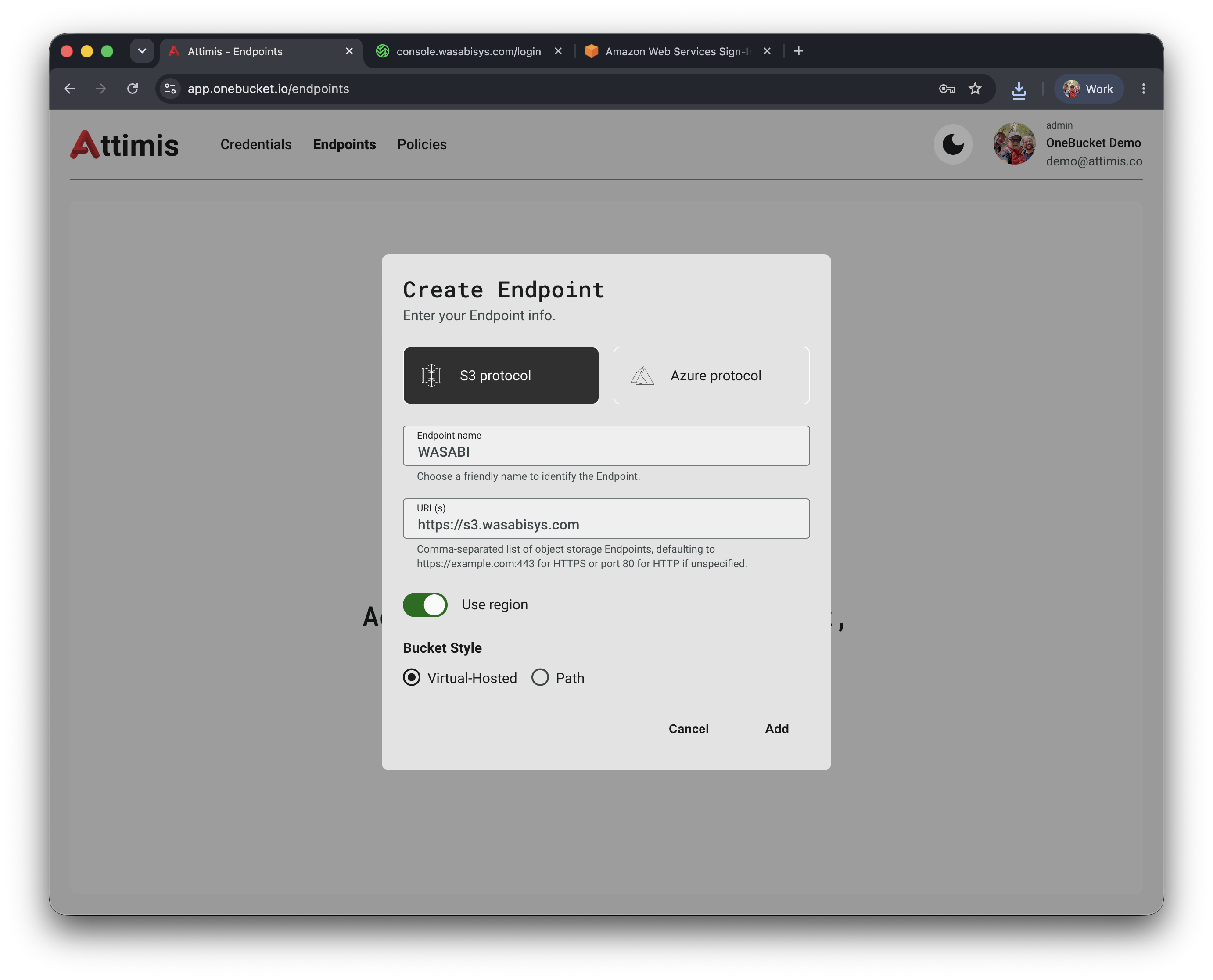Open the Credentials page
Viewport: 1213px width, 980px height.
[256, 144]
